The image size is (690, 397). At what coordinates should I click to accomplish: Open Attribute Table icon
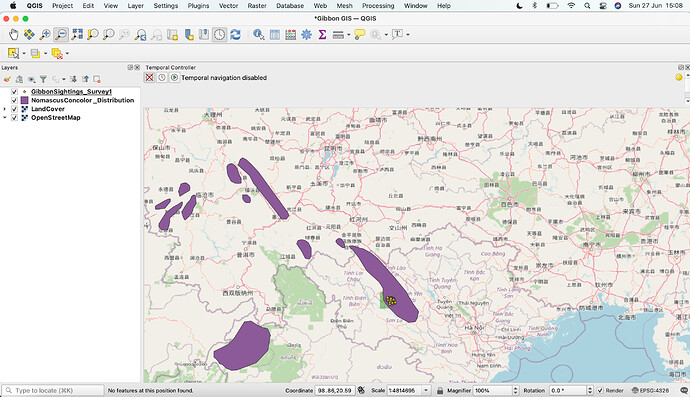click(x=275, y=34)
